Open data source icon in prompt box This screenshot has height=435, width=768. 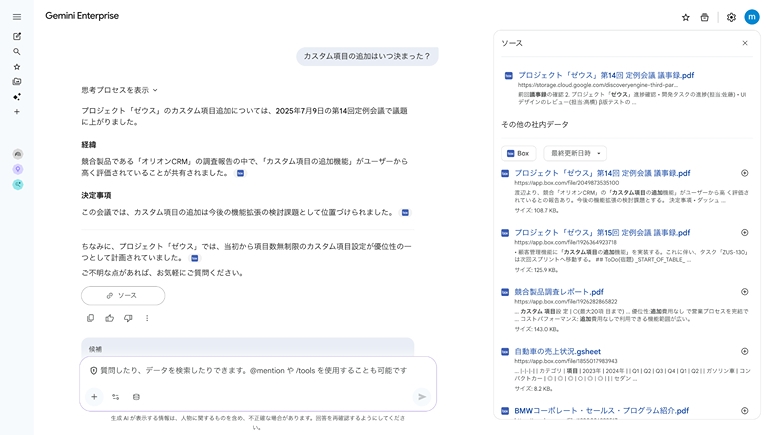pyautogui.click(x=136, y=397)
